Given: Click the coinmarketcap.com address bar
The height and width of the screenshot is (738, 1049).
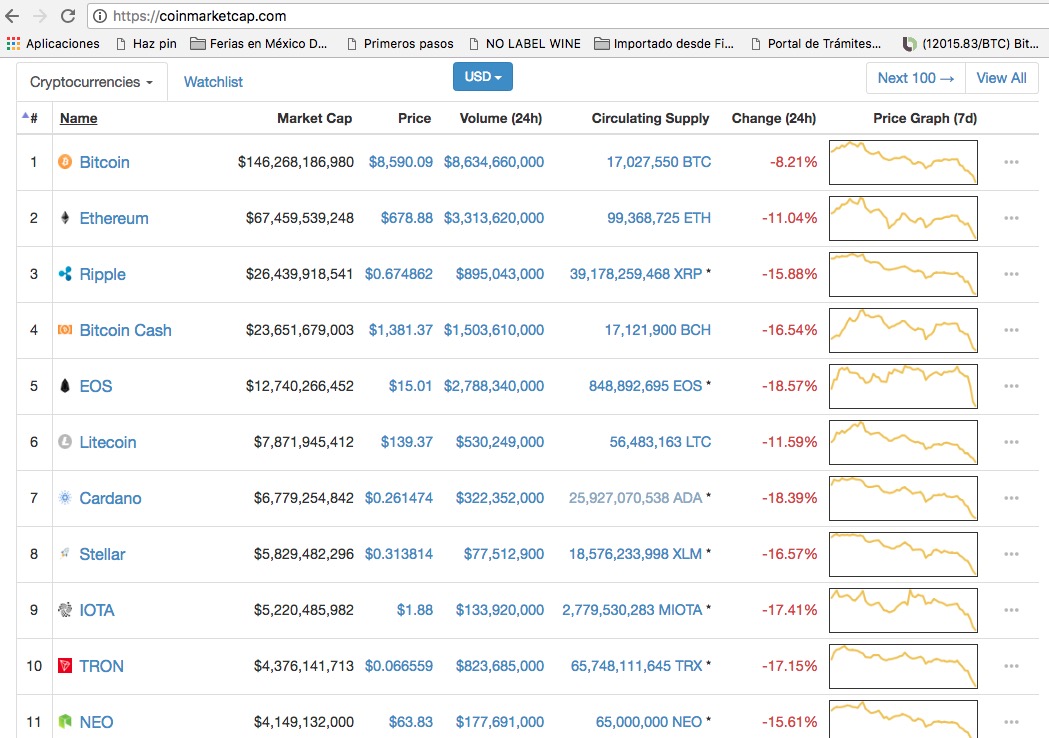Looking at the screenshot, I should tap(568, 15).
